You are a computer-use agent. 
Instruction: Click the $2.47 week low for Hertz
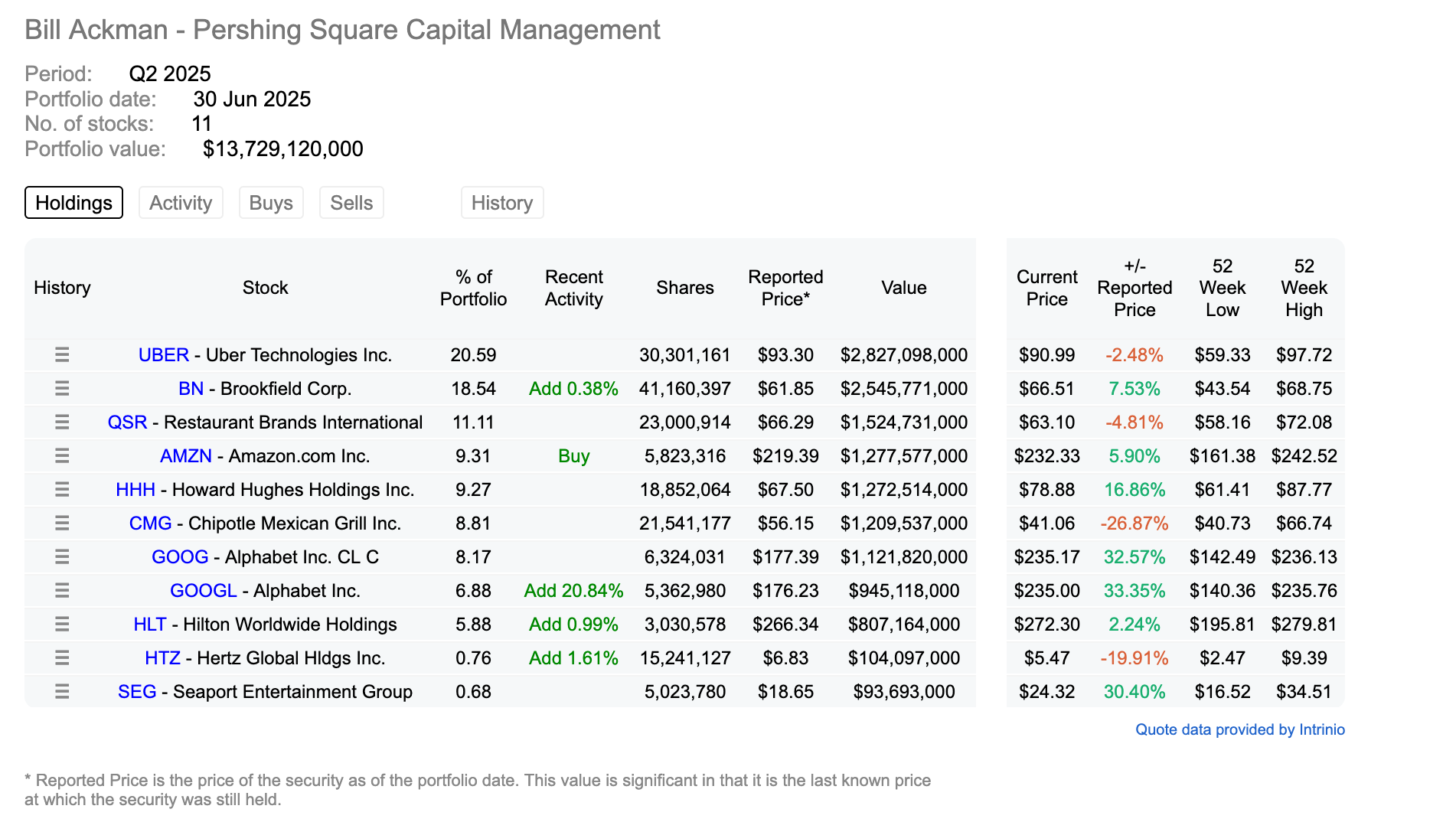coord(1223,658)
